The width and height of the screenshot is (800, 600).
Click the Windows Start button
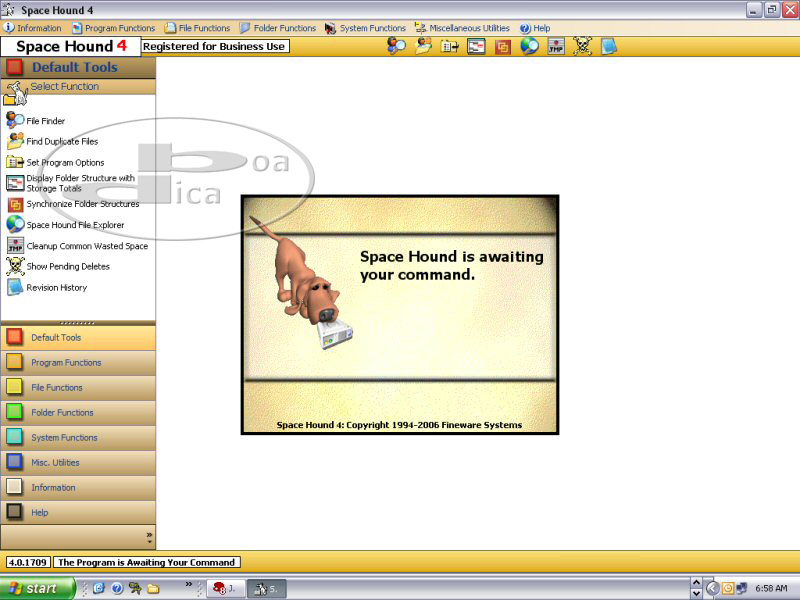click(37, 588)
